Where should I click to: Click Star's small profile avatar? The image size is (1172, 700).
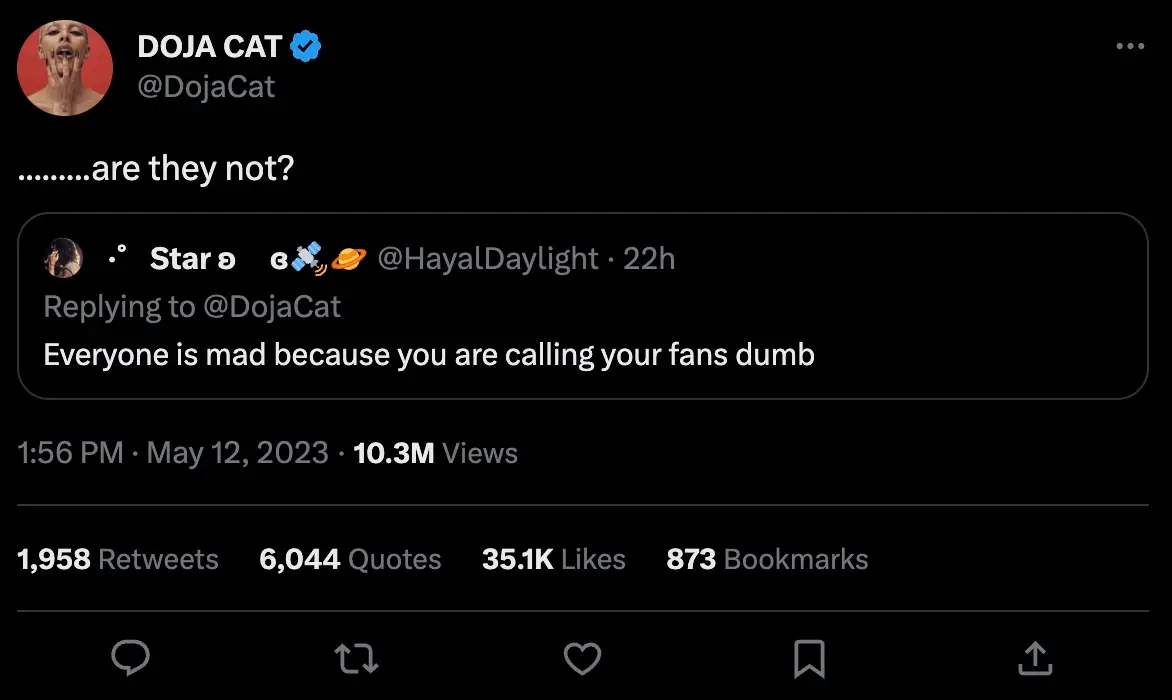64,258
